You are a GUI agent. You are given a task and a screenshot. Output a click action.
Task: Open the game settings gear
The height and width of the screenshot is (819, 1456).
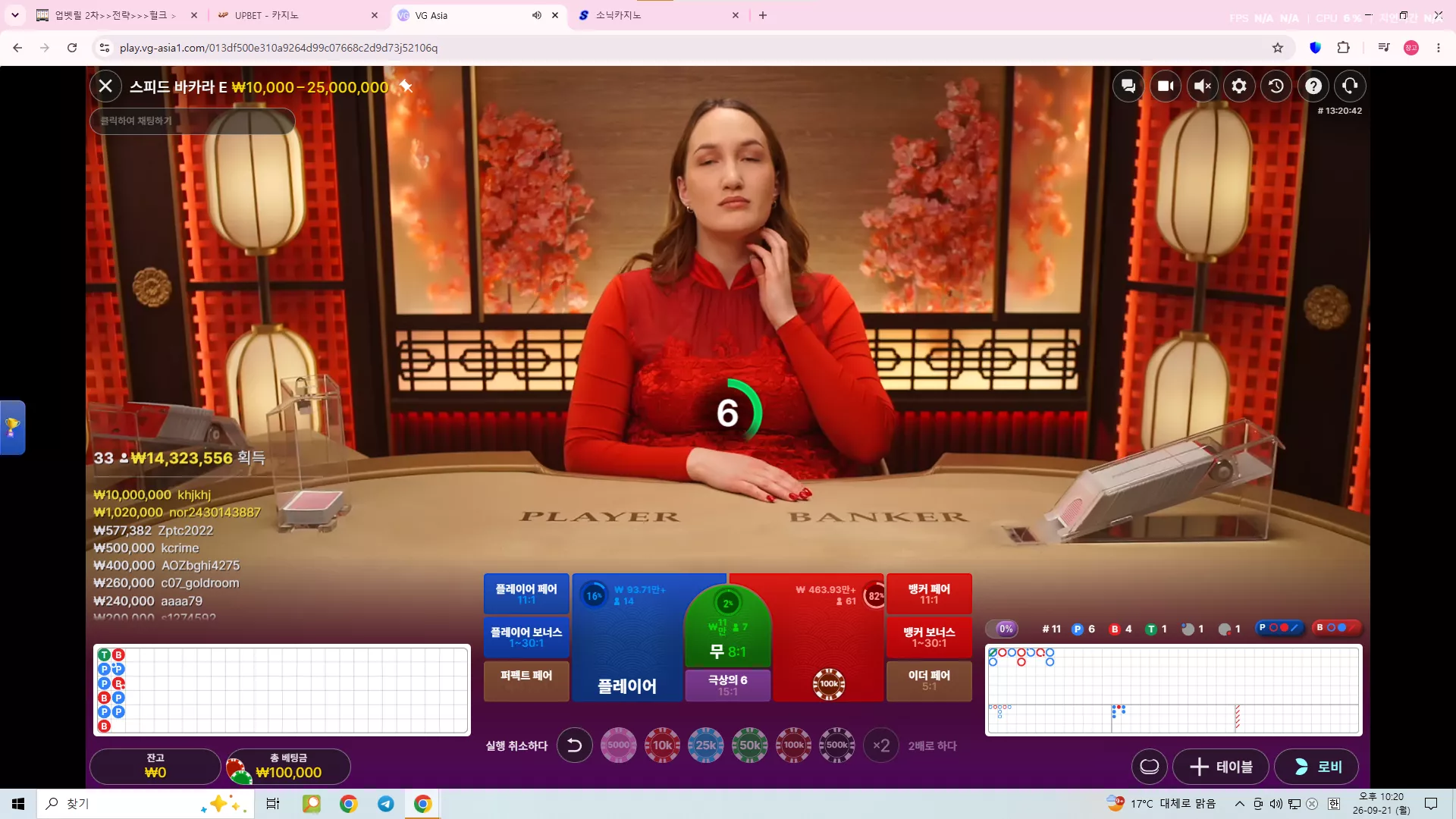1239,86
